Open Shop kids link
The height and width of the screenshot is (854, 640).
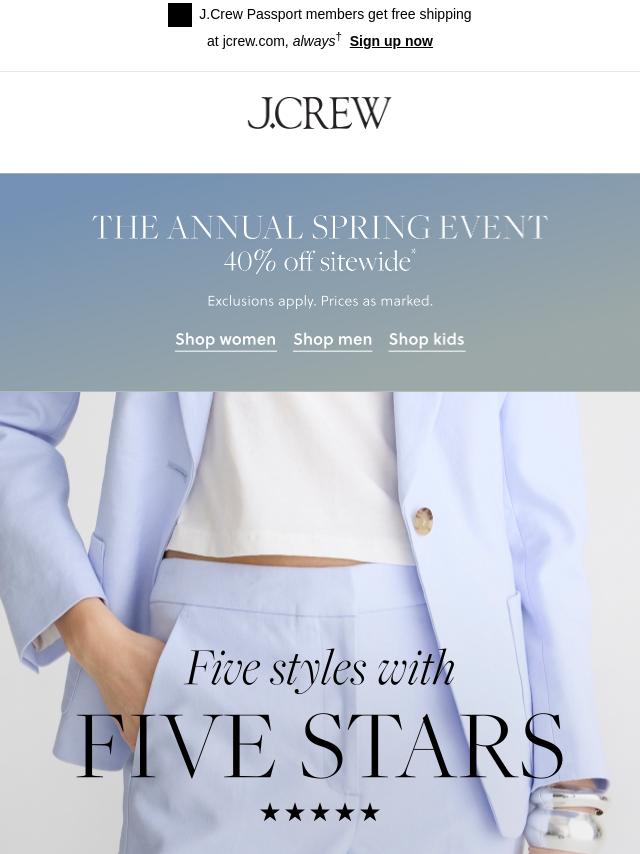(x=426, y=339)
